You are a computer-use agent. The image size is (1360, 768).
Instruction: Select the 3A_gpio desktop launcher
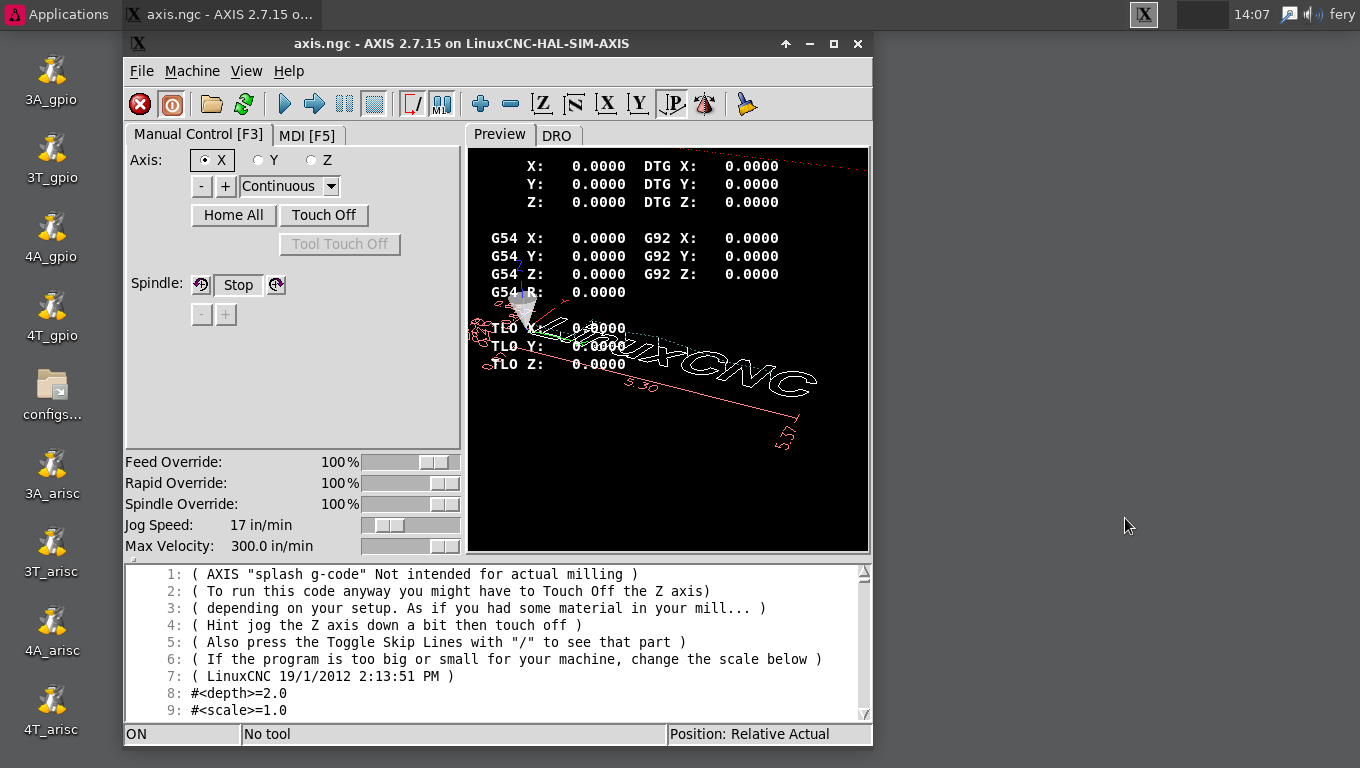51,80
